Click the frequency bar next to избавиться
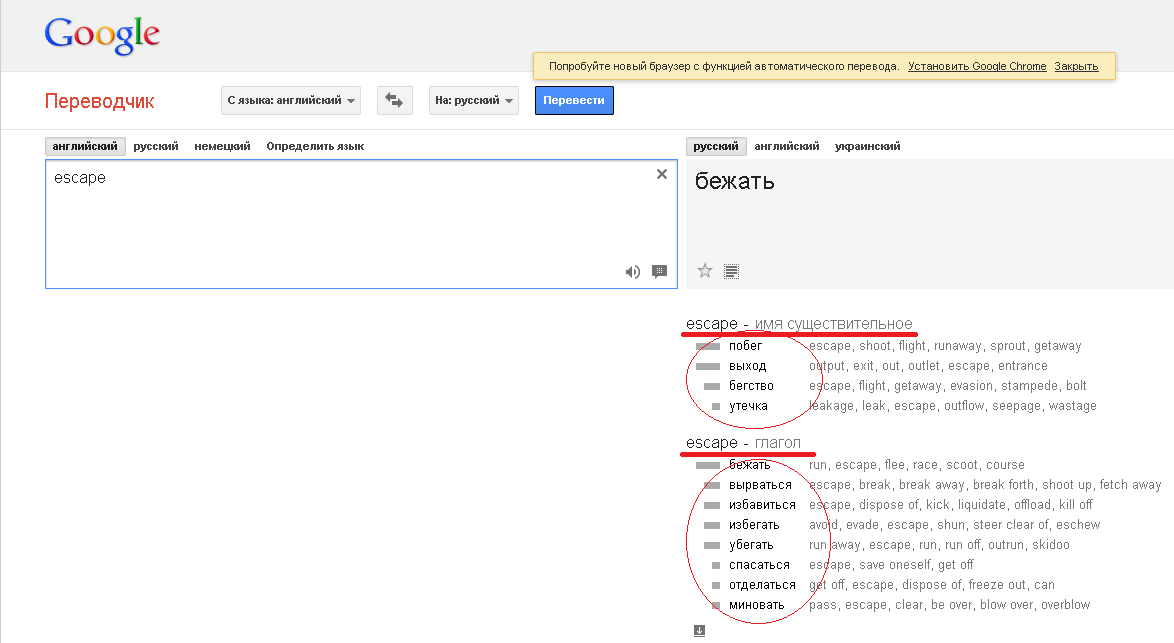The height and width of the screenshot is (643, 1174). coord(712,505)
